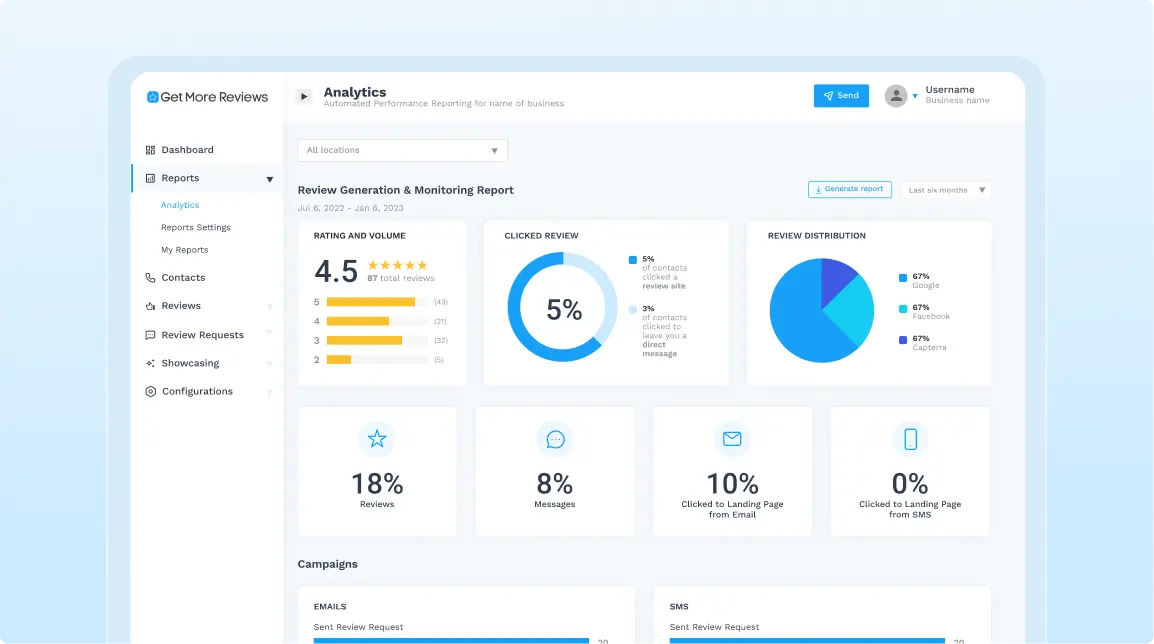Click the SMS Sent Review Request bar
The width and height of the screenshot is (1154, 644).
tap(807, 641)
